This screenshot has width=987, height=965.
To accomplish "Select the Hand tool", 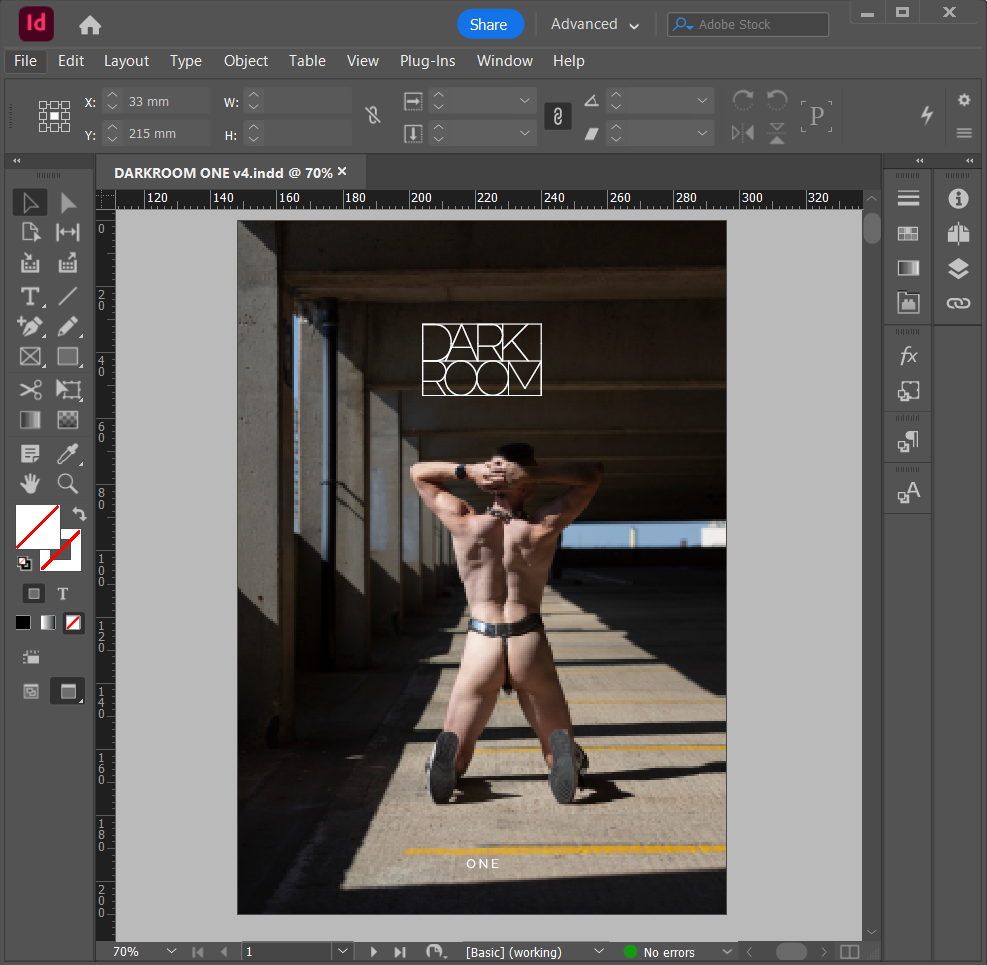I will click(x=30, y=483).
